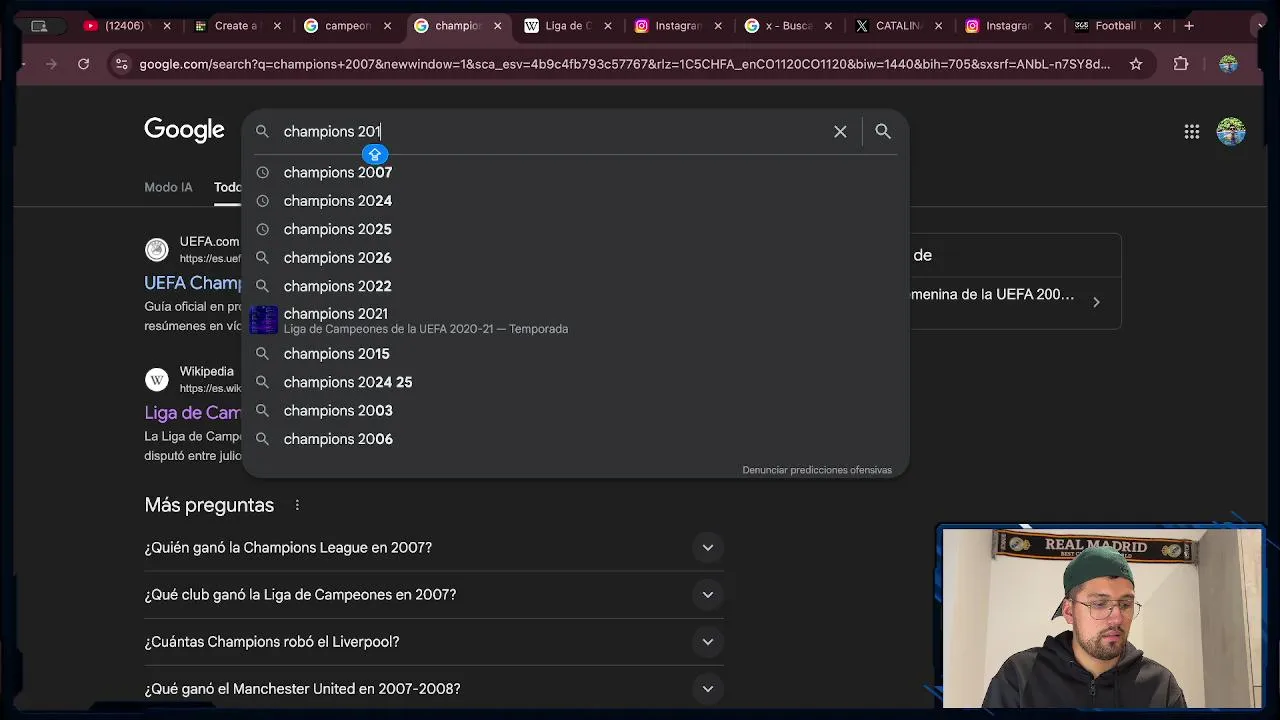Choose suggestion 'champions 2022'

[x=575, y=286]
